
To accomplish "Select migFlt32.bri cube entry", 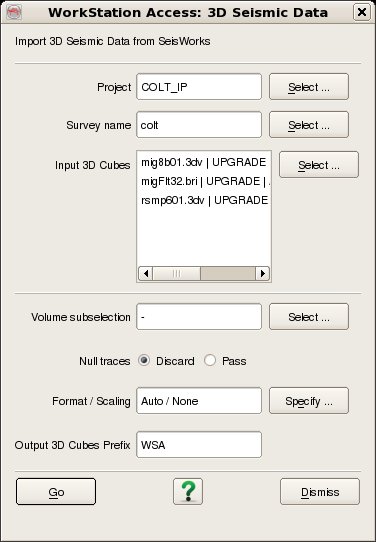I will (204, 181).
